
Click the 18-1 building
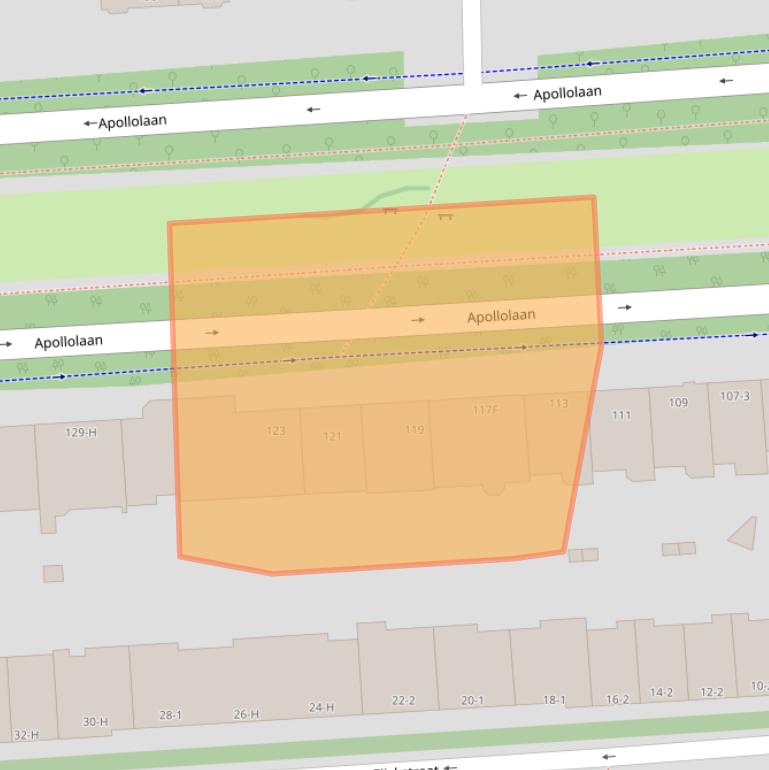(x=554, y=700)
